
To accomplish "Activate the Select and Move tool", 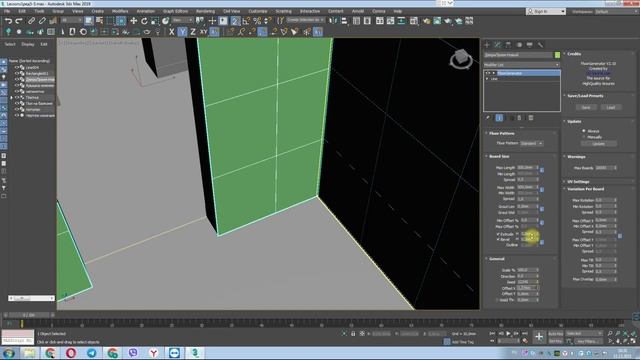I will tap(133, 21).
